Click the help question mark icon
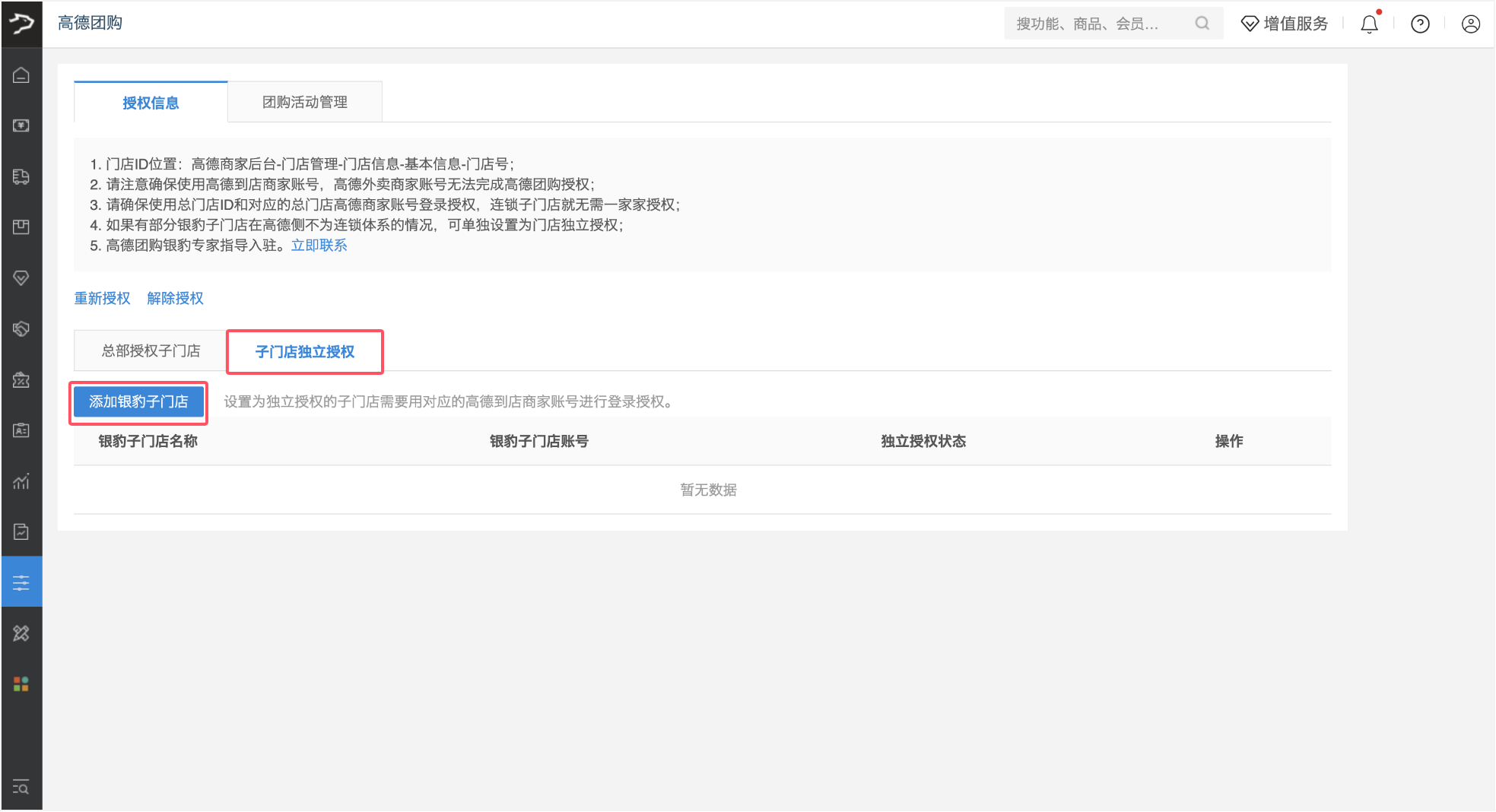1496x812 pixels. pos(1420,24)
